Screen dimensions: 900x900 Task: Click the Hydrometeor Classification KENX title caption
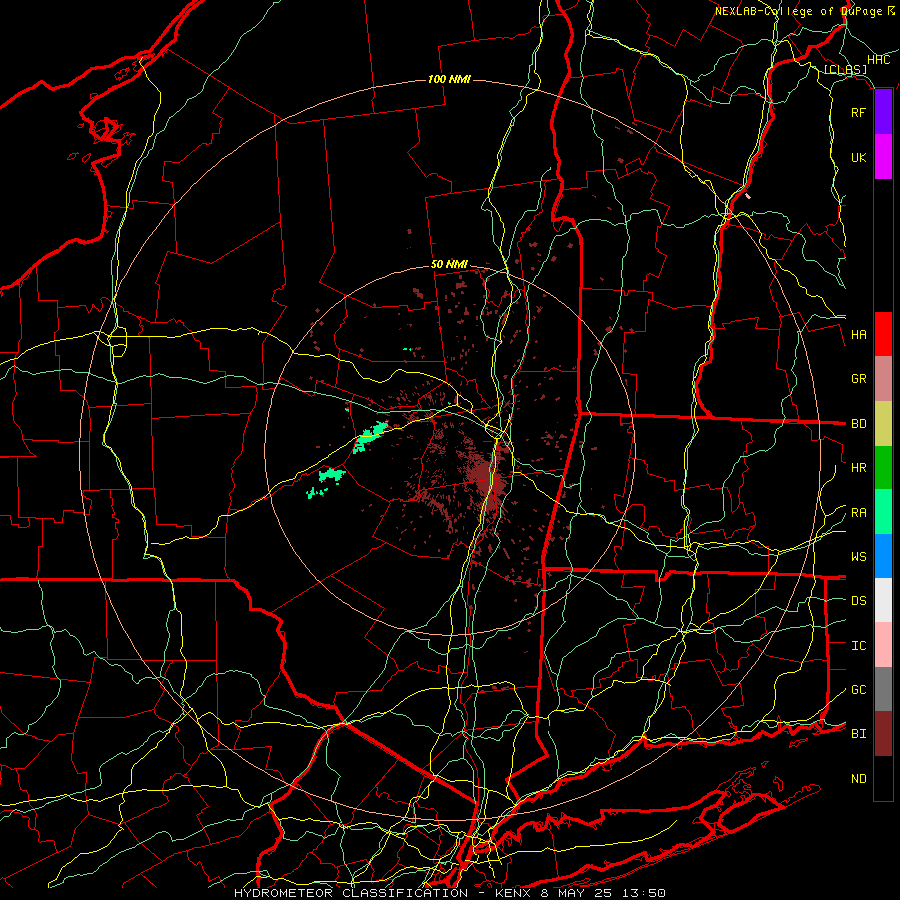(449, 893)
